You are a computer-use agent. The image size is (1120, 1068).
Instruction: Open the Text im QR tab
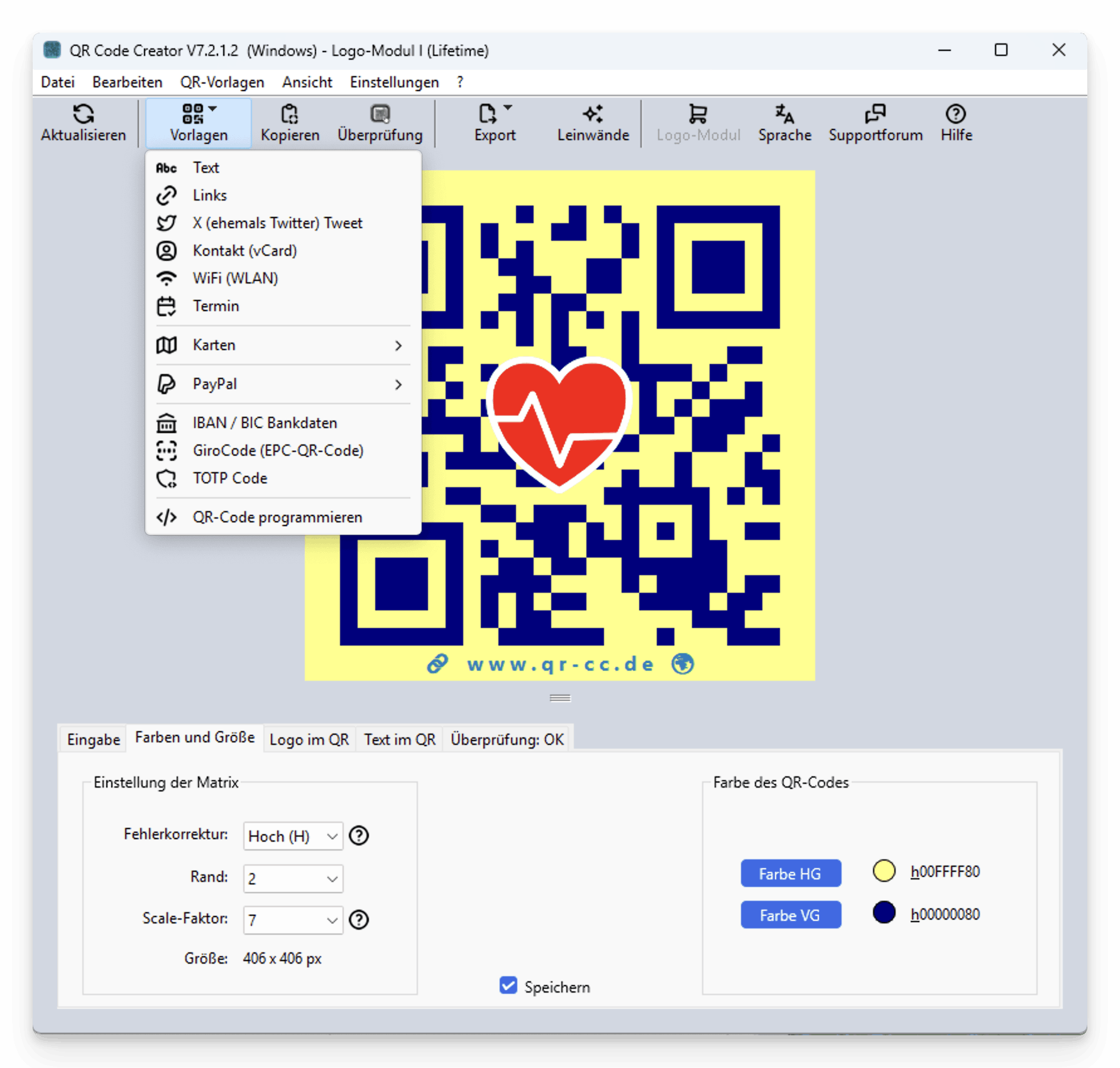[x=399, y=739]
